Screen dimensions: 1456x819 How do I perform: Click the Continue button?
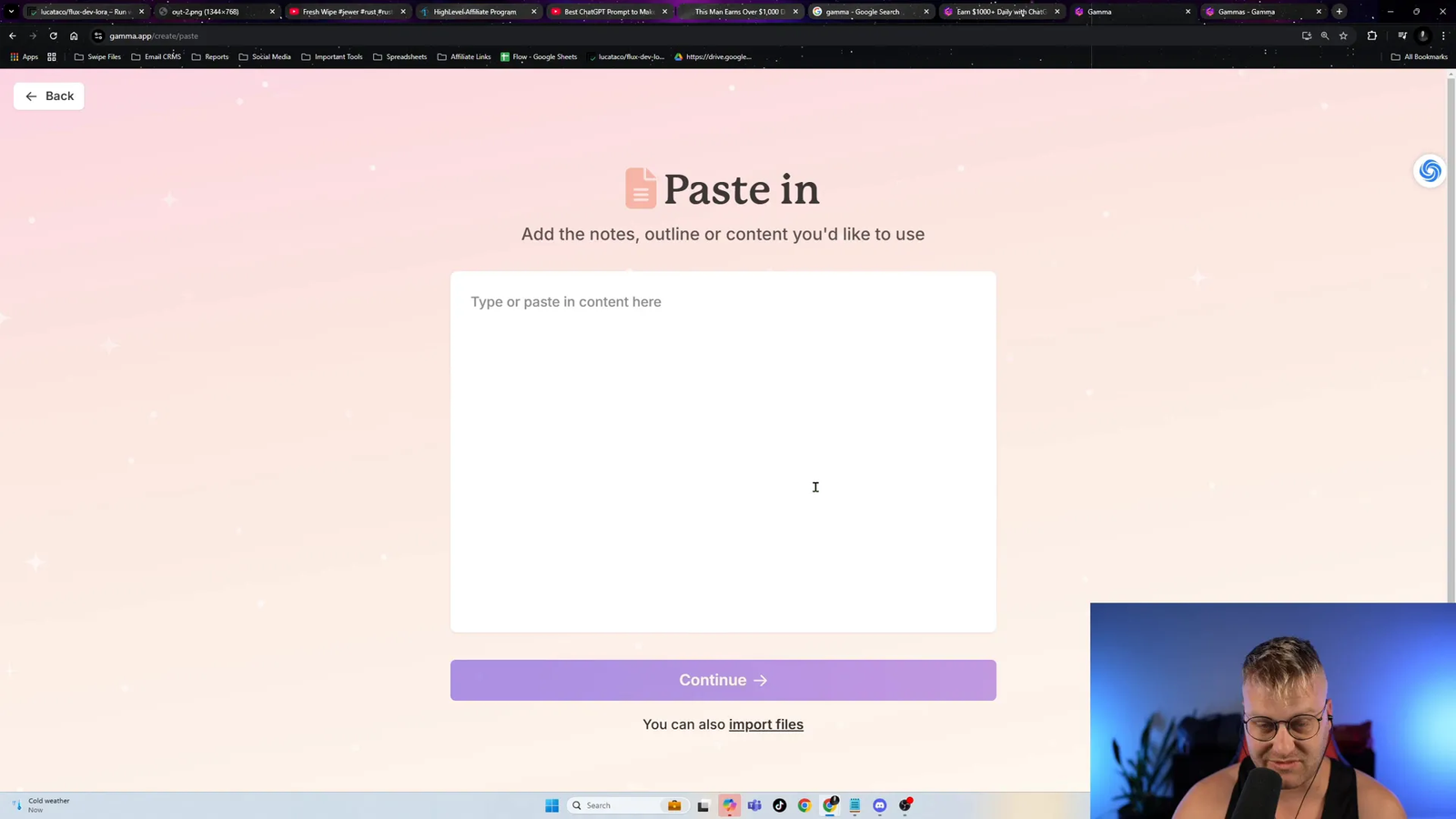[x=723, y=680]
